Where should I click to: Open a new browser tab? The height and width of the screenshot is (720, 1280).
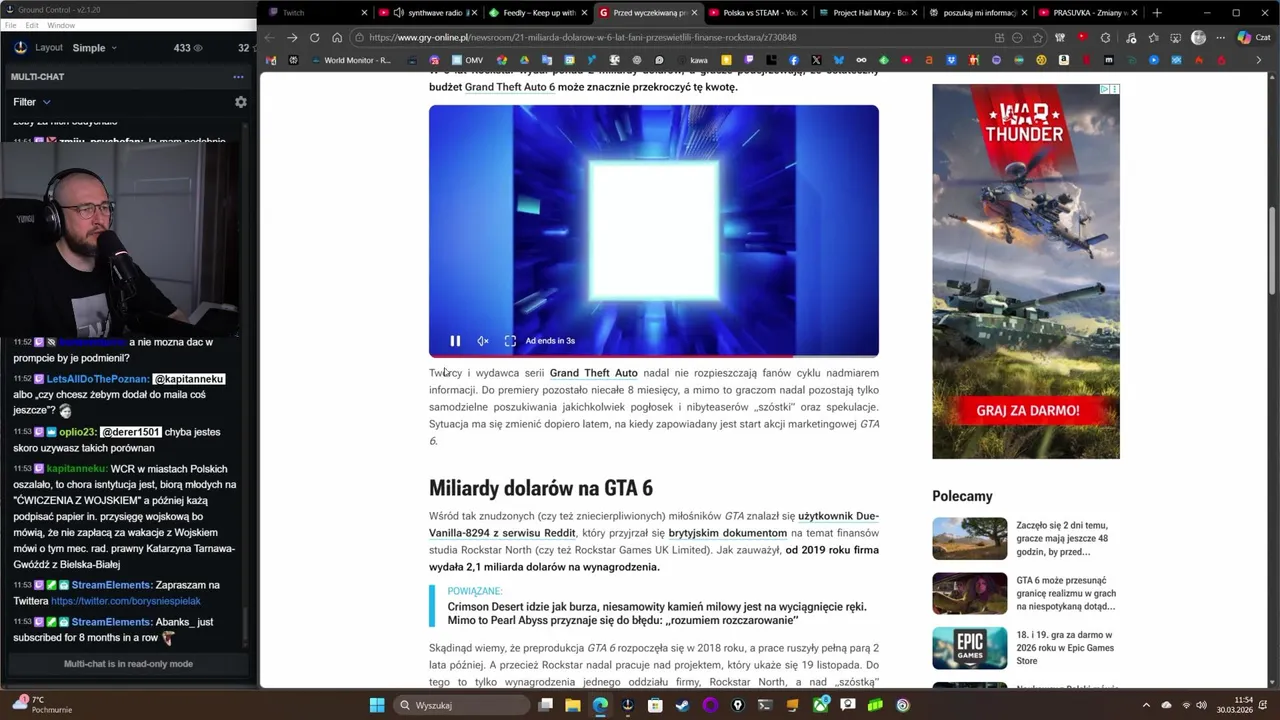coord(1157,13)
